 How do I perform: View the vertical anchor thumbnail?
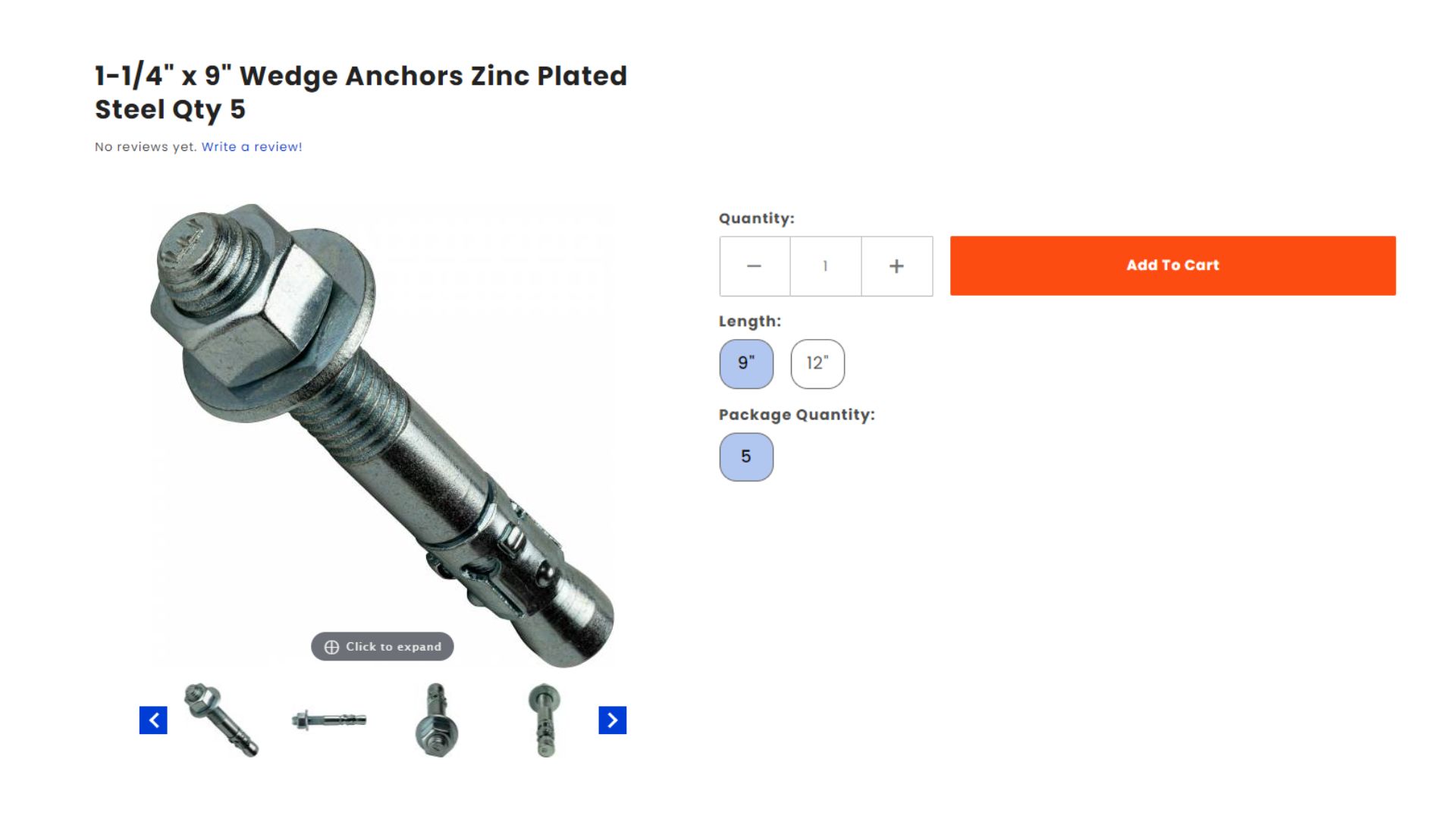(x=544, y=720)
